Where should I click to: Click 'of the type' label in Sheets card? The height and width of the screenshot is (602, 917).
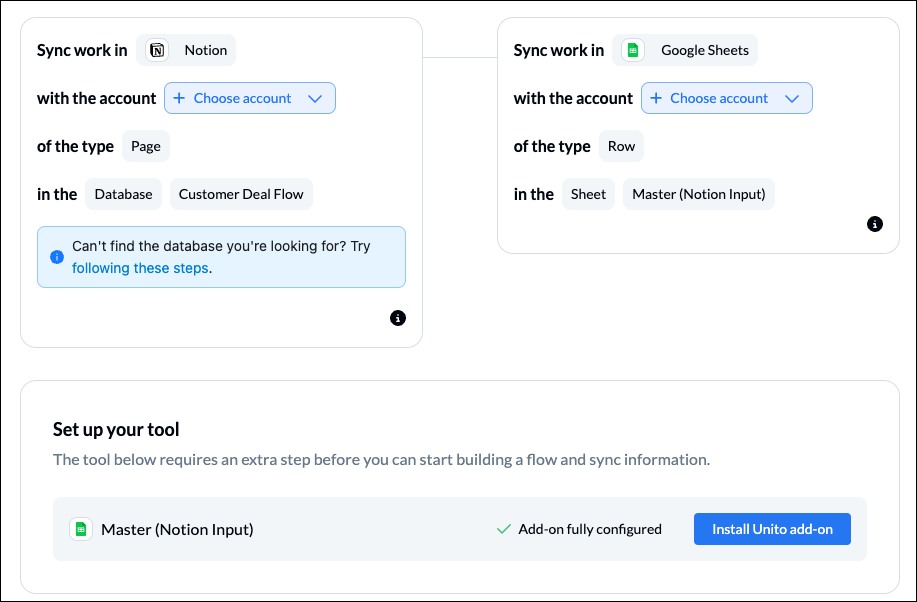point(552,146)
